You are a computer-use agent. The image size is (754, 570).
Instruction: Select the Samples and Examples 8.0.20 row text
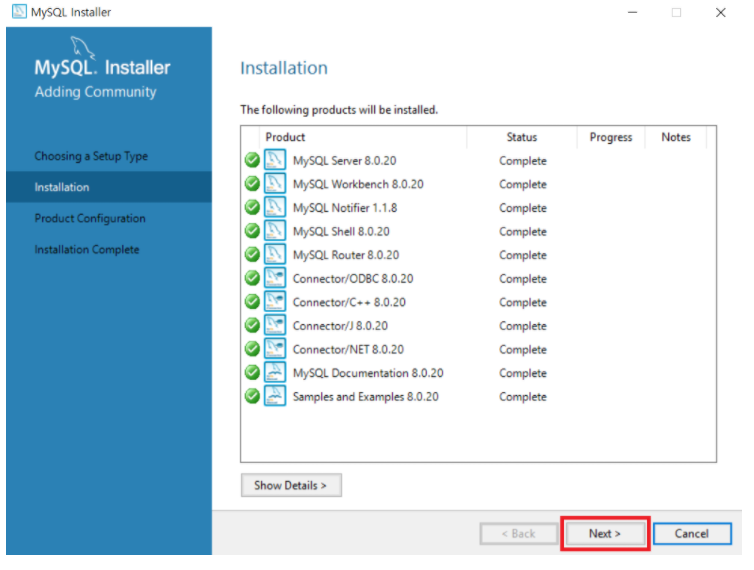365,396
